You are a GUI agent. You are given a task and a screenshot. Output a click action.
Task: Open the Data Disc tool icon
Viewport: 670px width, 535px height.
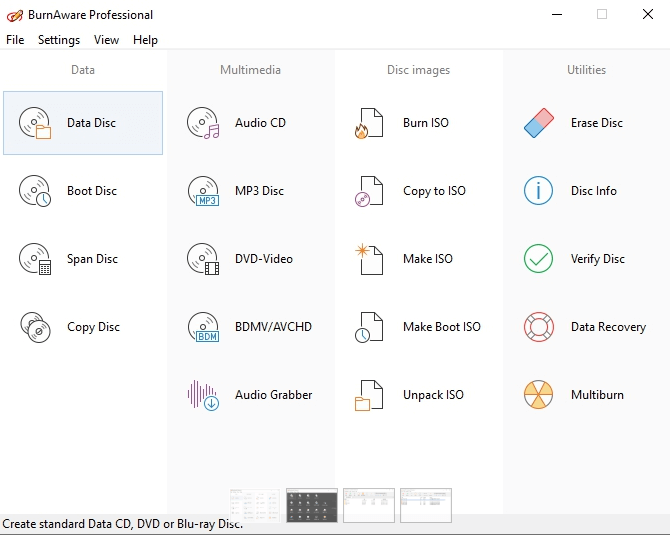35,123
